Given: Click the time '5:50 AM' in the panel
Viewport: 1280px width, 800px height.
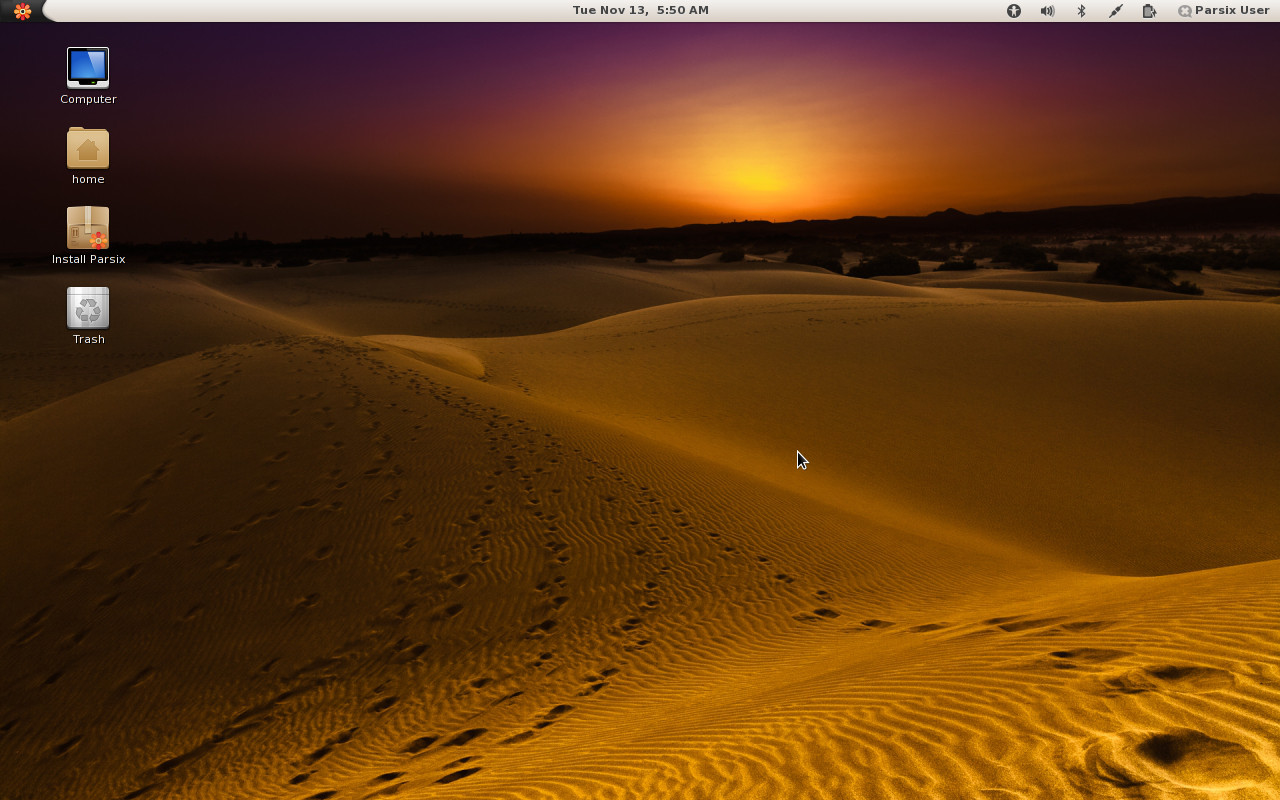Looking at the screenshot, I should tap(683, 11).
